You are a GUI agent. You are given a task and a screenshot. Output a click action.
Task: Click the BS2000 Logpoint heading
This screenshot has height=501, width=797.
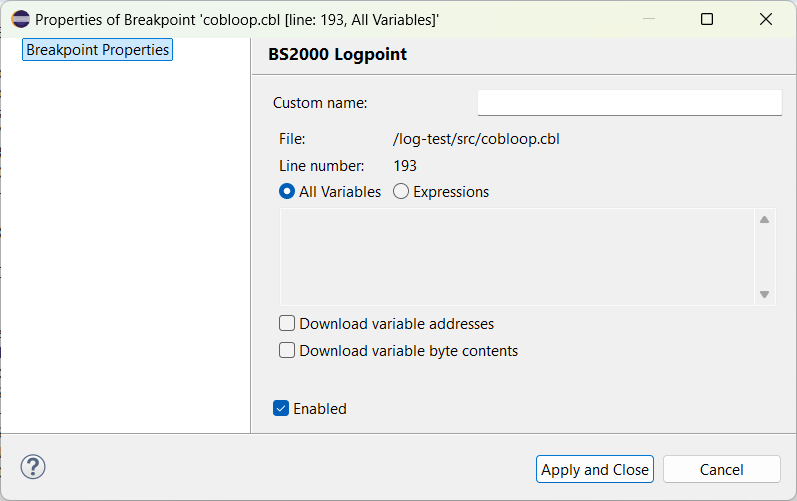337,55
